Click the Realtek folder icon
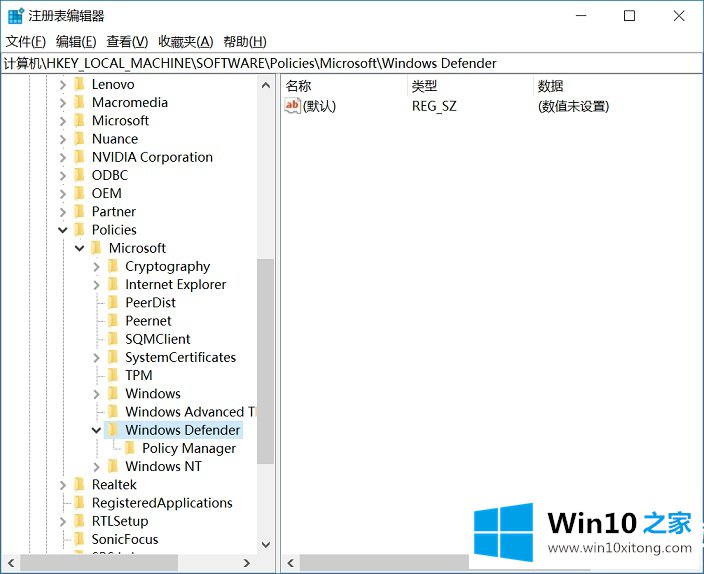This screenshot has height=574, width=704. click(x=79, y=485)
